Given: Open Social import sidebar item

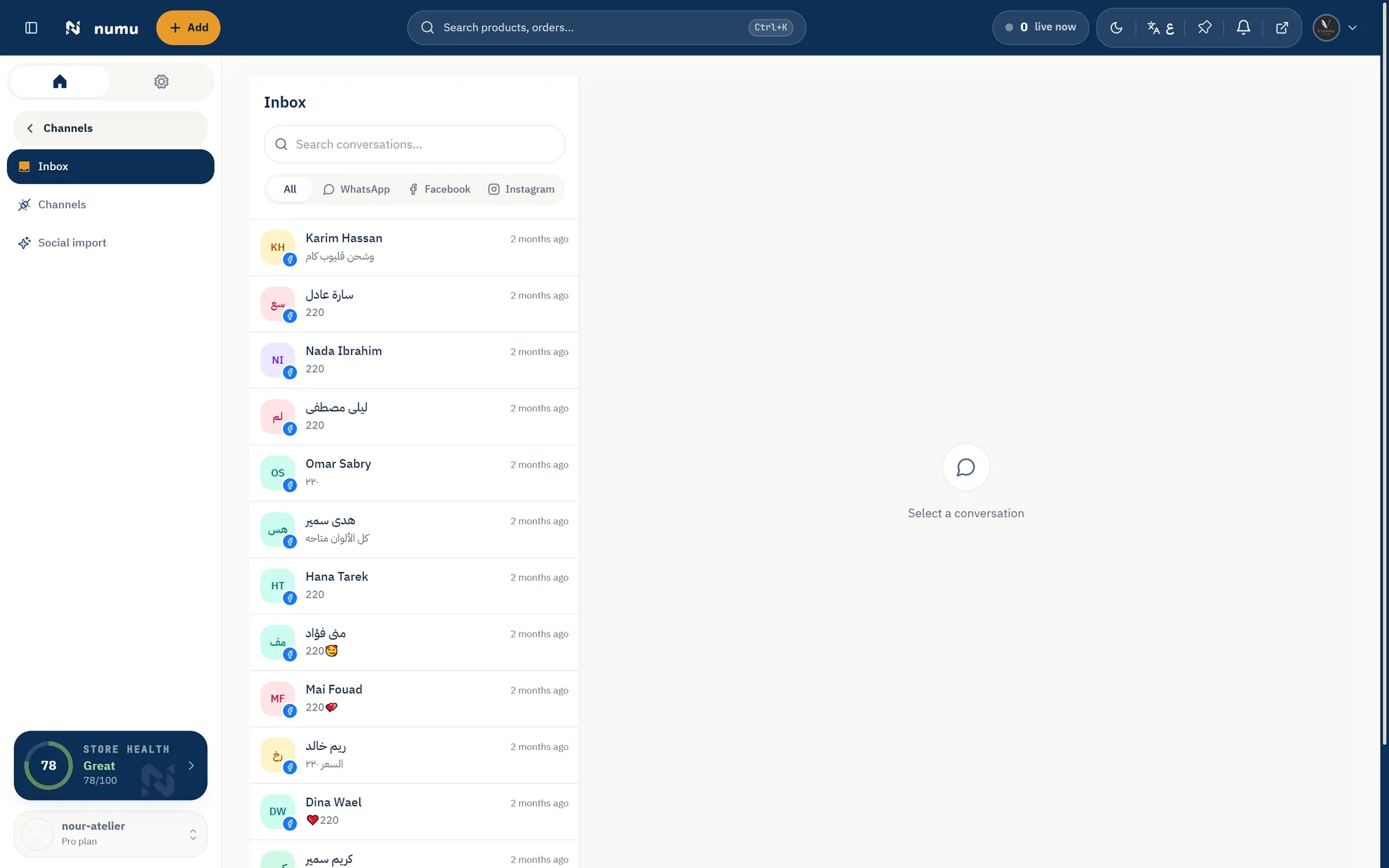Looking at the screenshot, I should (110, 243).
